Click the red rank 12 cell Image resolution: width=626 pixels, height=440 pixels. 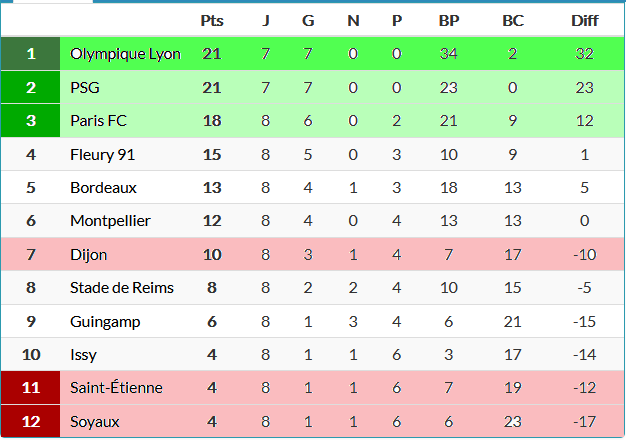coord(30,422)
